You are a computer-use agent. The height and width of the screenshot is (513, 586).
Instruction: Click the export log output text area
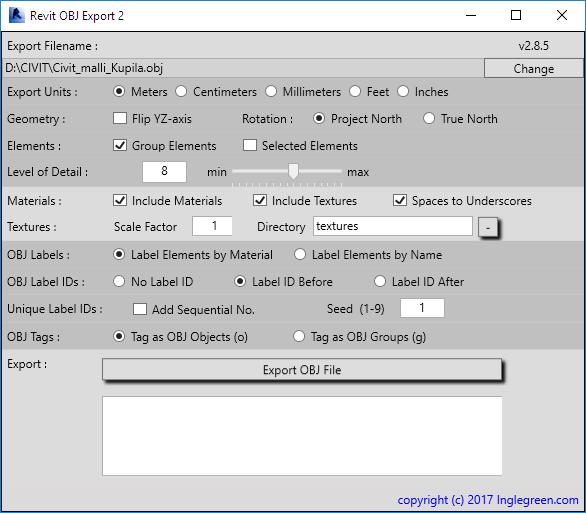(302, 436)
